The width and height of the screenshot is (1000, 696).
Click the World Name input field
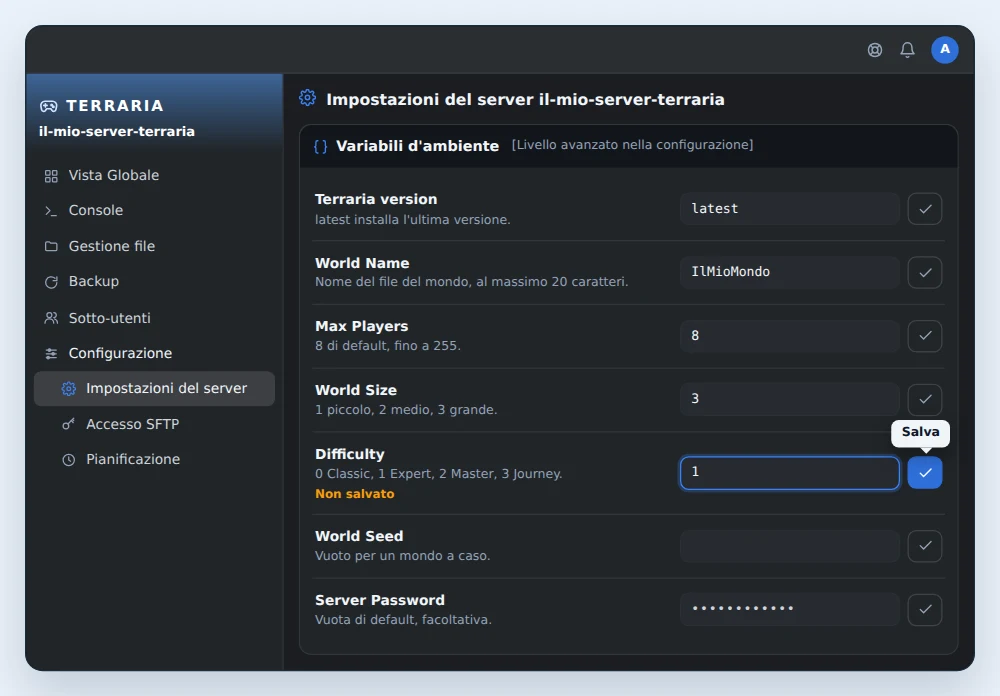pos(790,272)
